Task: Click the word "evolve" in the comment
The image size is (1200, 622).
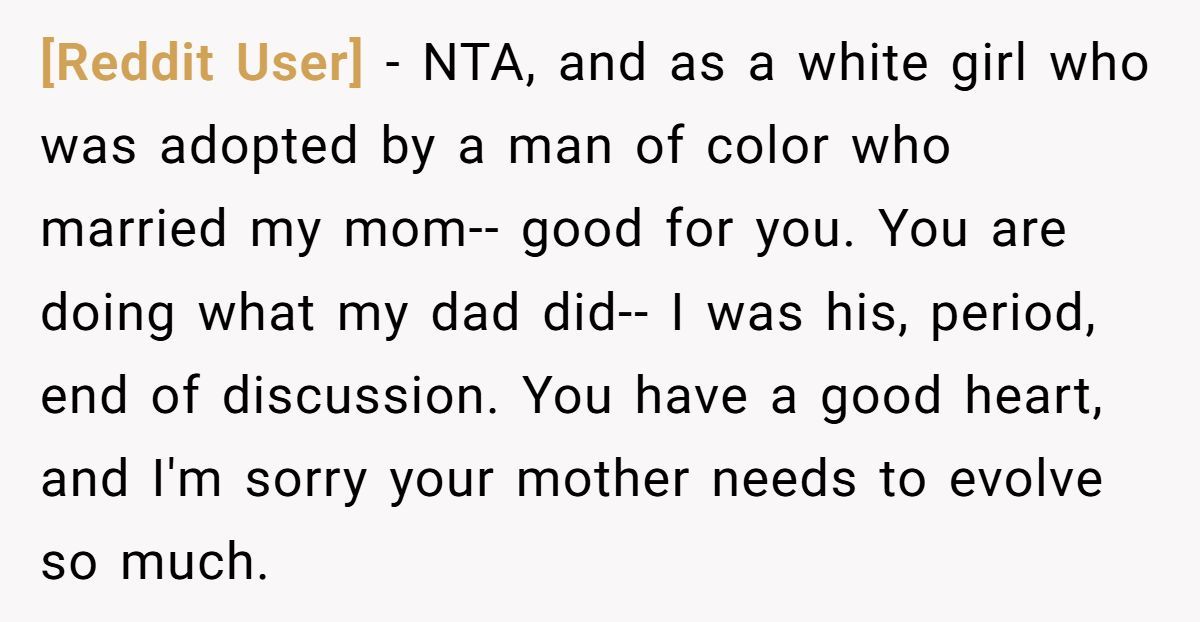Action: tap(1025, 479)
